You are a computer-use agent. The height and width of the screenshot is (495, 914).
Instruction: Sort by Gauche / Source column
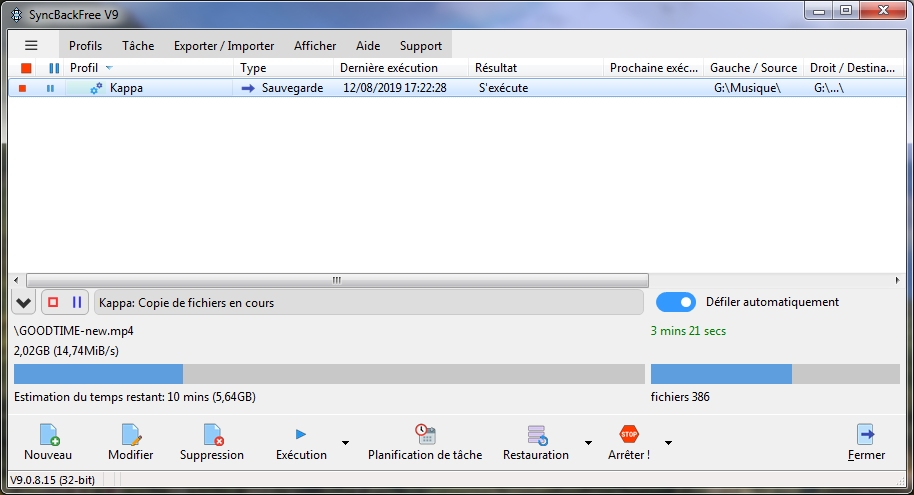(753, 68)
